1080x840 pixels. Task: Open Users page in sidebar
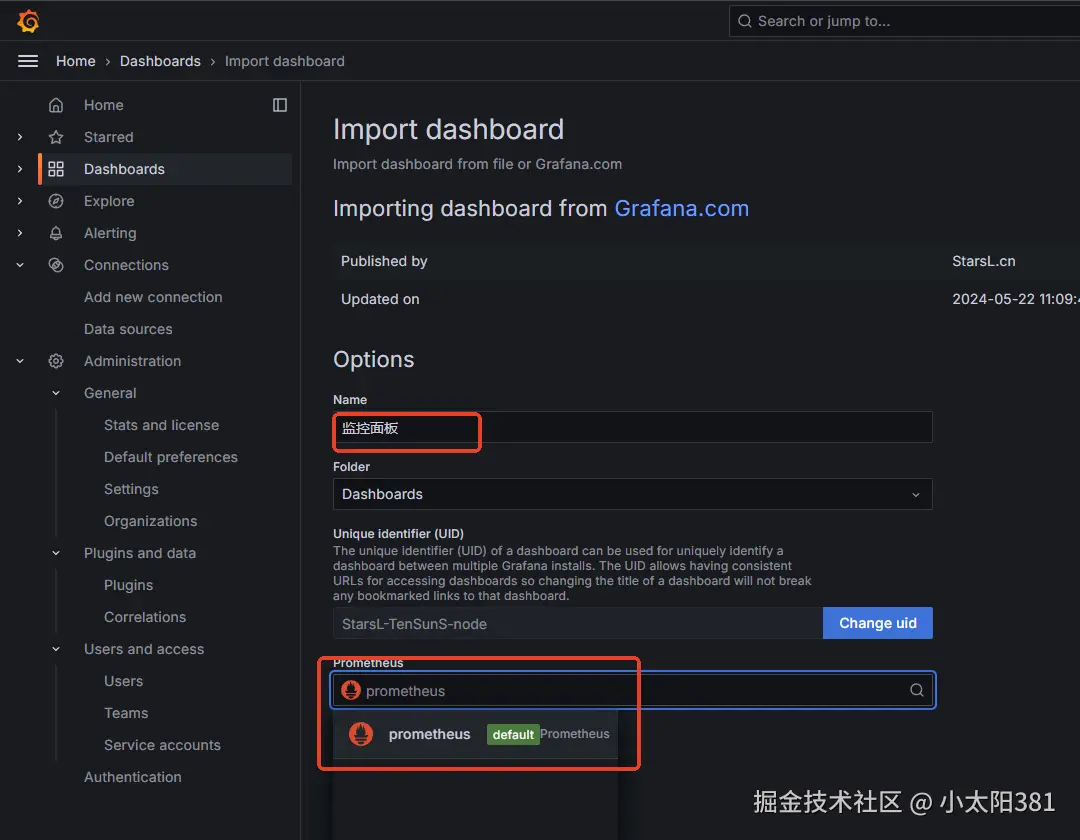click(123, 681)
